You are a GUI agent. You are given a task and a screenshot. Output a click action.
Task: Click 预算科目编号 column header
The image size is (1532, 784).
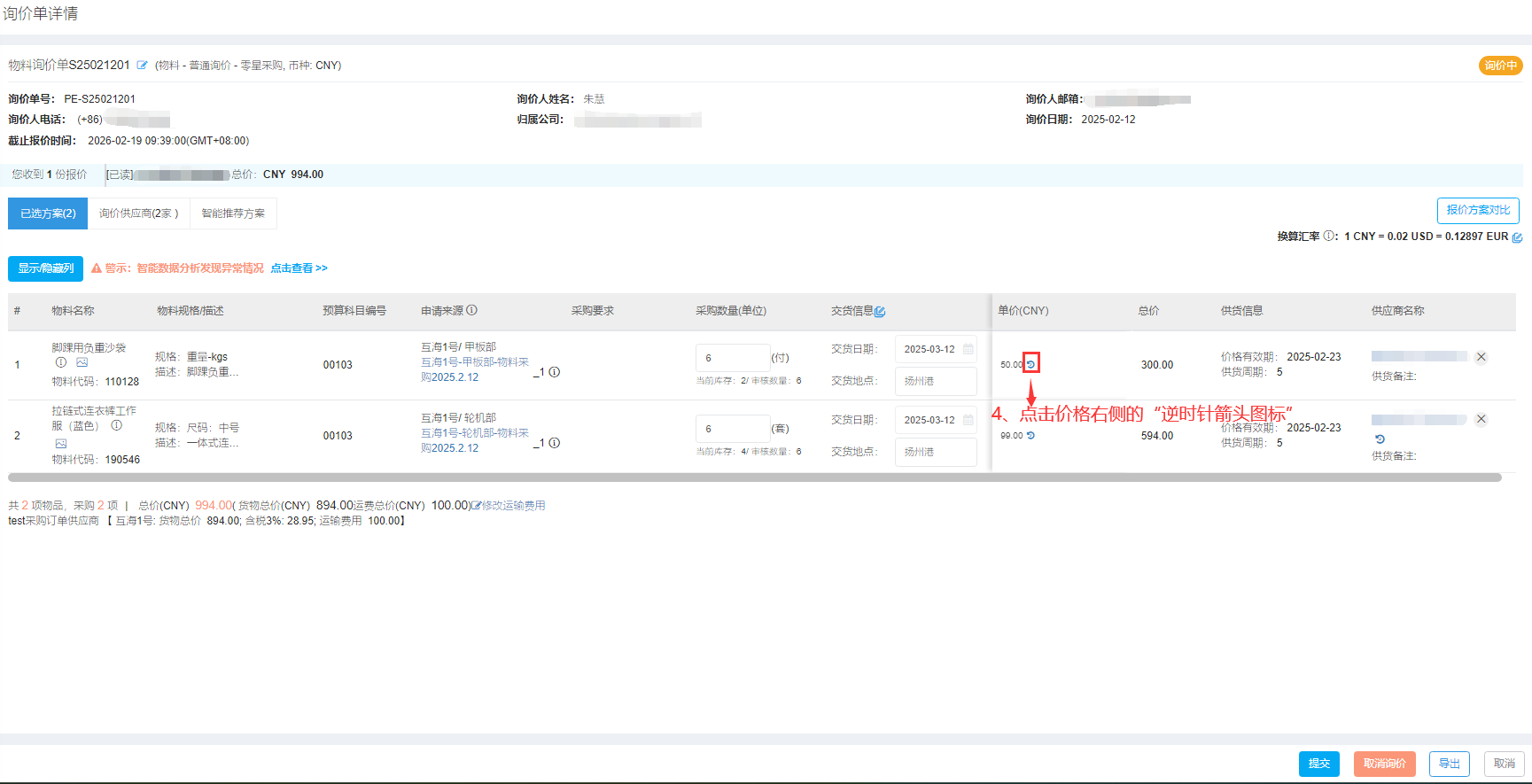(x=354, y=311)
